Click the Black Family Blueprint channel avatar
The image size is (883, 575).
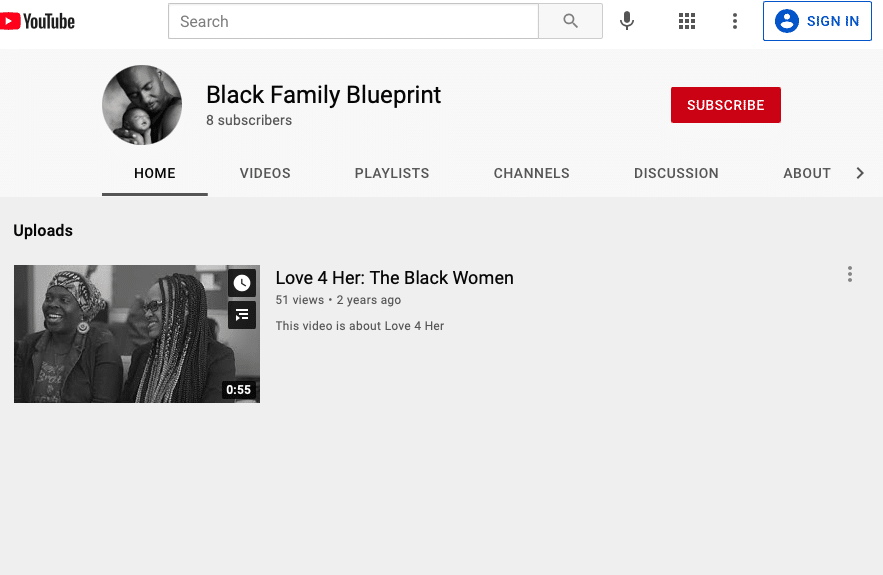click(142, 105)
